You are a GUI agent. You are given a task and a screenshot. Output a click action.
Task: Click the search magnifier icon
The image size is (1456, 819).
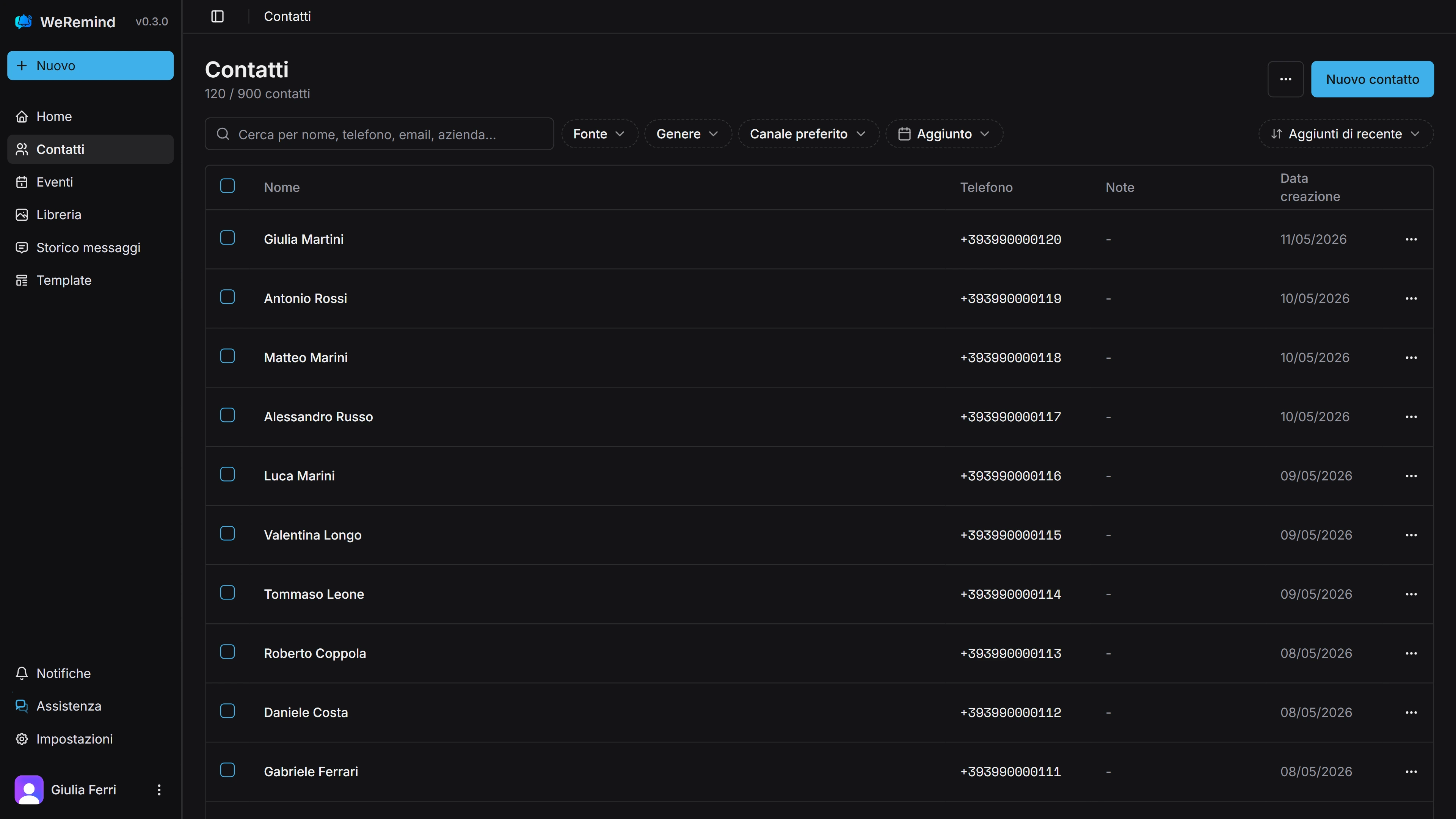(223, 134)
